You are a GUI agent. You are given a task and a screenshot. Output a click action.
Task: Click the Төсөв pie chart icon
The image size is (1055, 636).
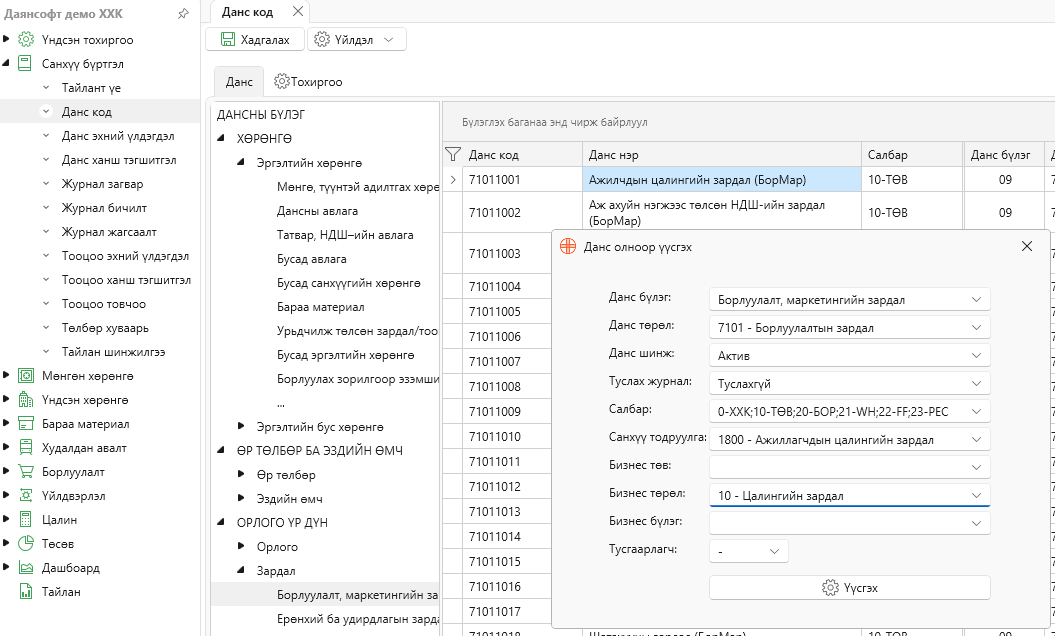pyautogui.click(x=26, y=544)
